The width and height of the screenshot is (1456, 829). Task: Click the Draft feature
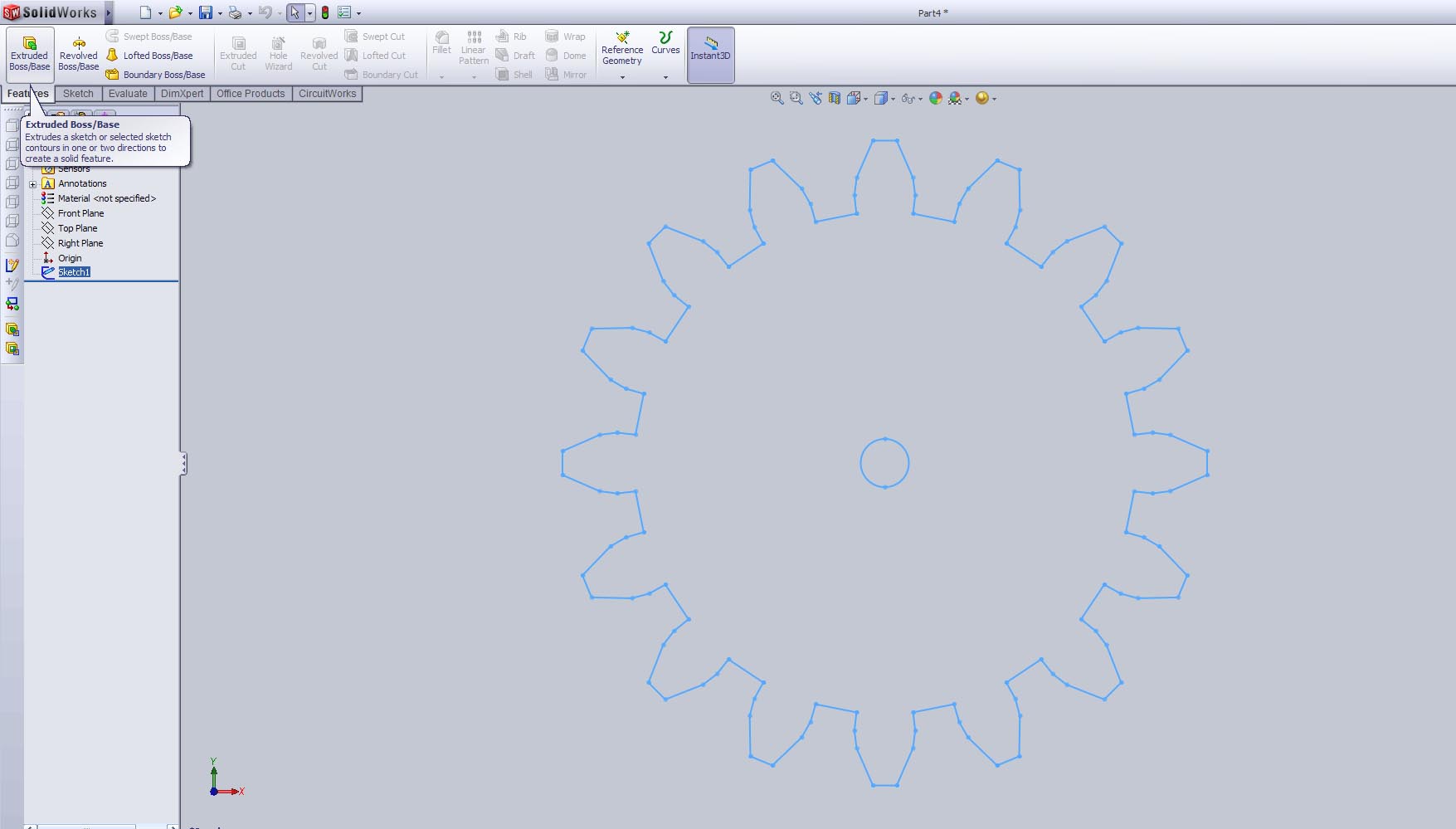[x=515, y=56]
